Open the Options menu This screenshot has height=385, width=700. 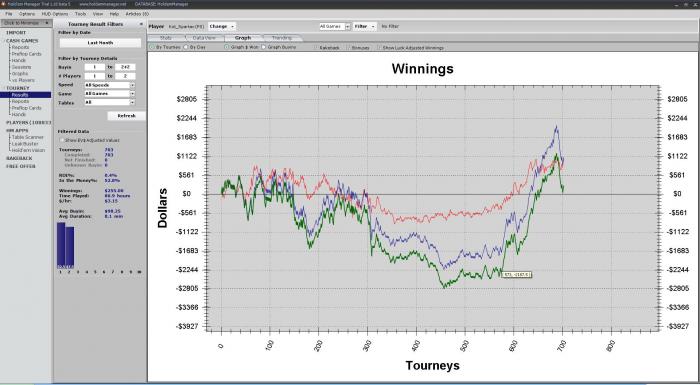point(27,14)
